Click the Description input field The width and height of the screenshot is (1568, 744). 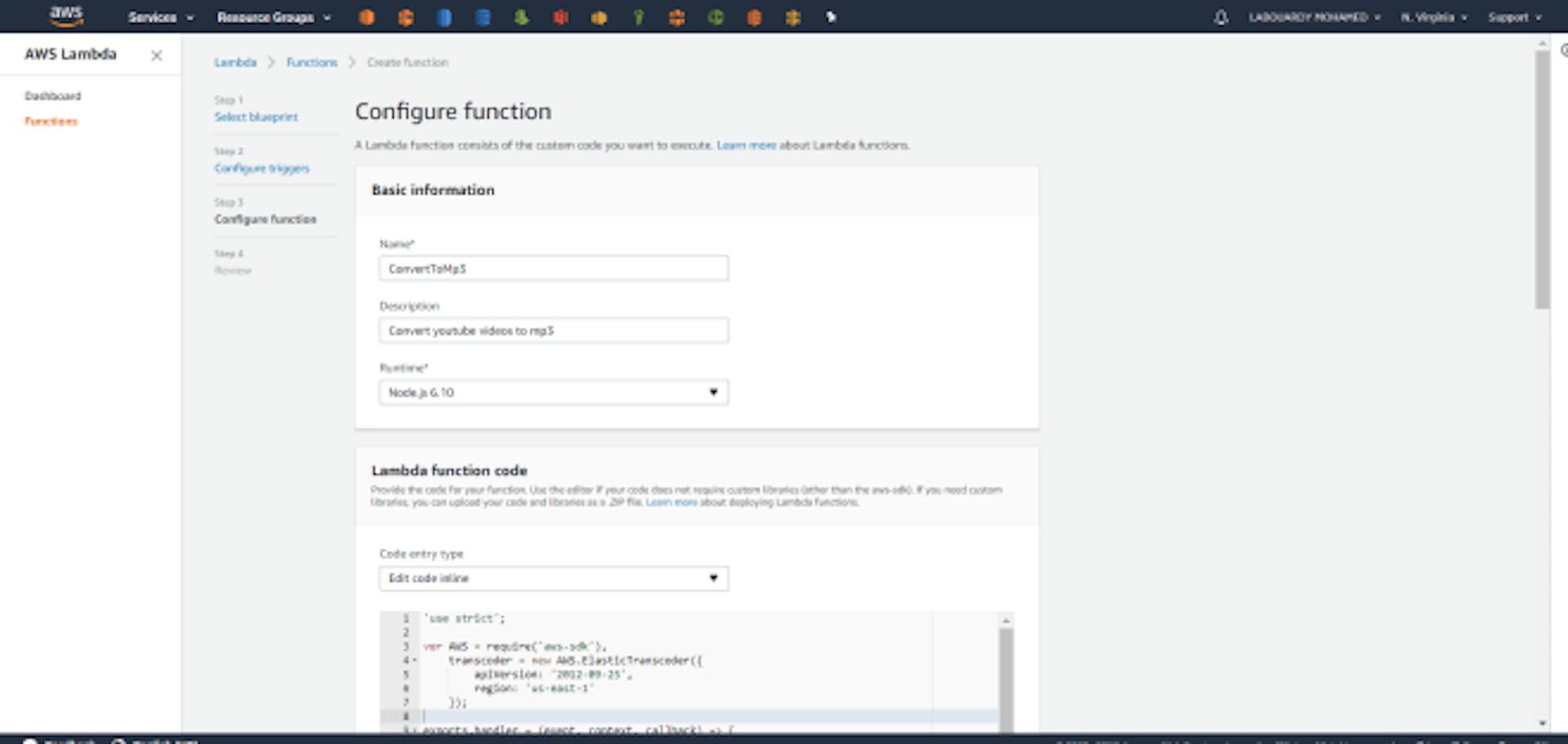[553, 331]
